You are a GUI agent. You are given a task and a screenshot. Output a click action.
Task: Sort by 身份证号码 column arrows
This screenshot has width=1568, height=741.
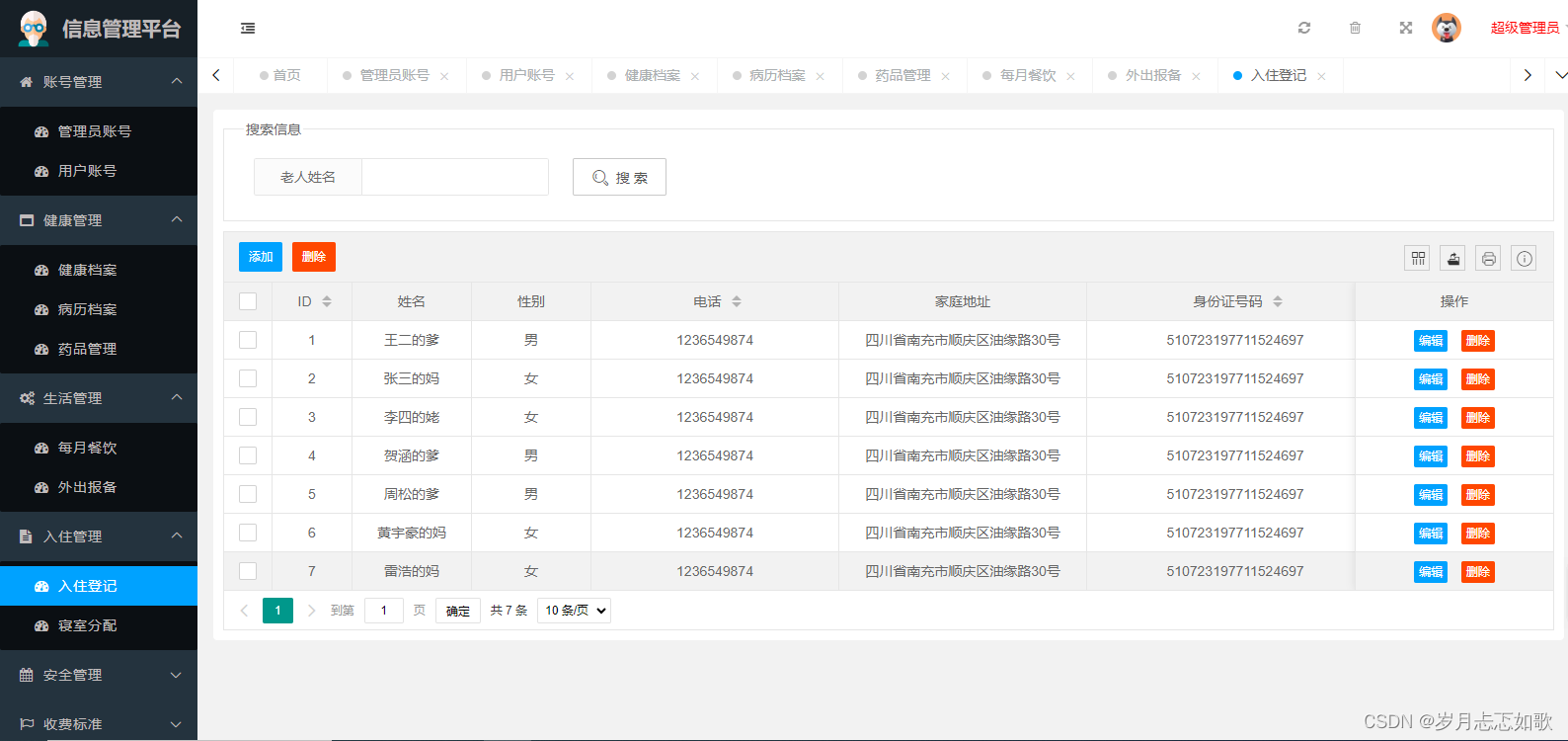[1278, 301]
